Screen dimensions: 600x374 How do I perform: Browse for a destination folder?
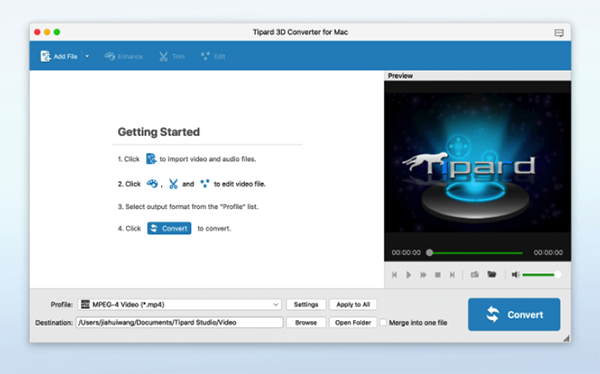(x=306, y=322)
